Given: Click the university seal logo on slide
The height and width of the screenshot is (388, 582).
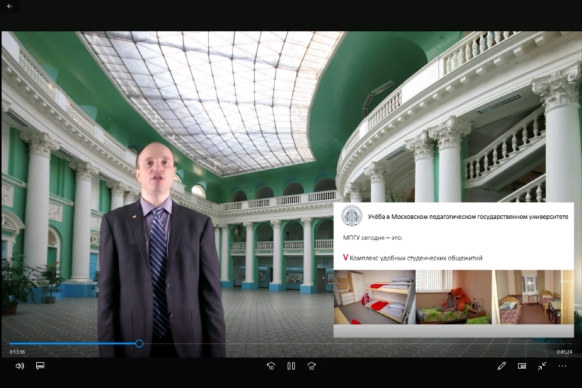Looking at the screenshot, I should [x=352, y=216].
